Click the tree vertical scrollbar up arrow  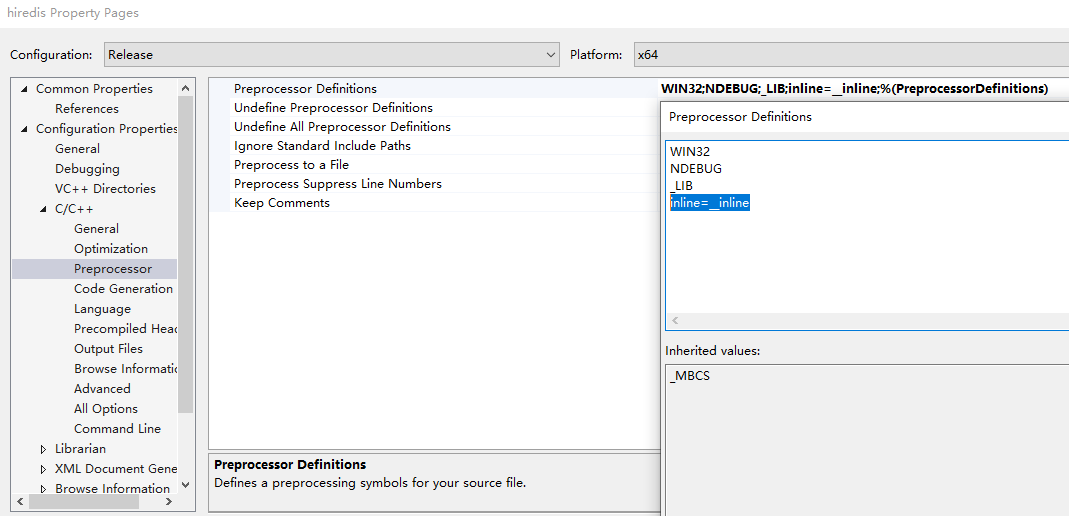point(185,88)
